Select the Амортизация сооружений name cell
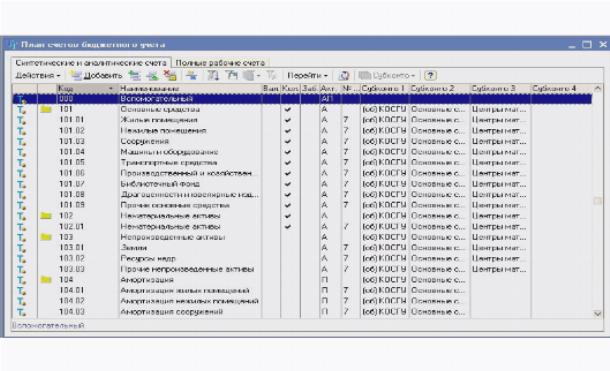The height and width of the screenshot is (371, 610). (x=190, y=312)
